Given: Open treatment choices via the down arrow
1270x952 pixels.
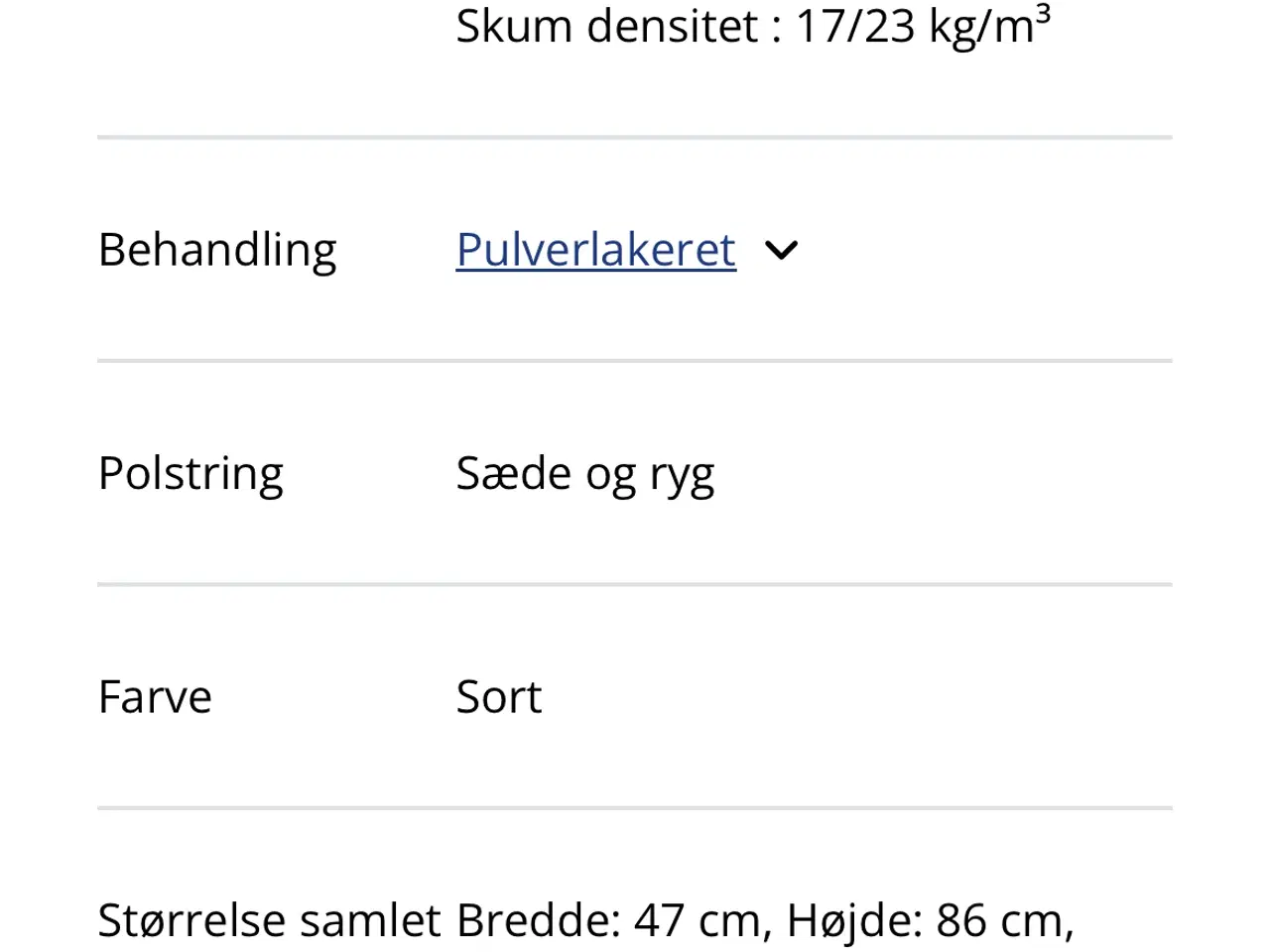Looking at the screenshot, I should pos(782,251).
